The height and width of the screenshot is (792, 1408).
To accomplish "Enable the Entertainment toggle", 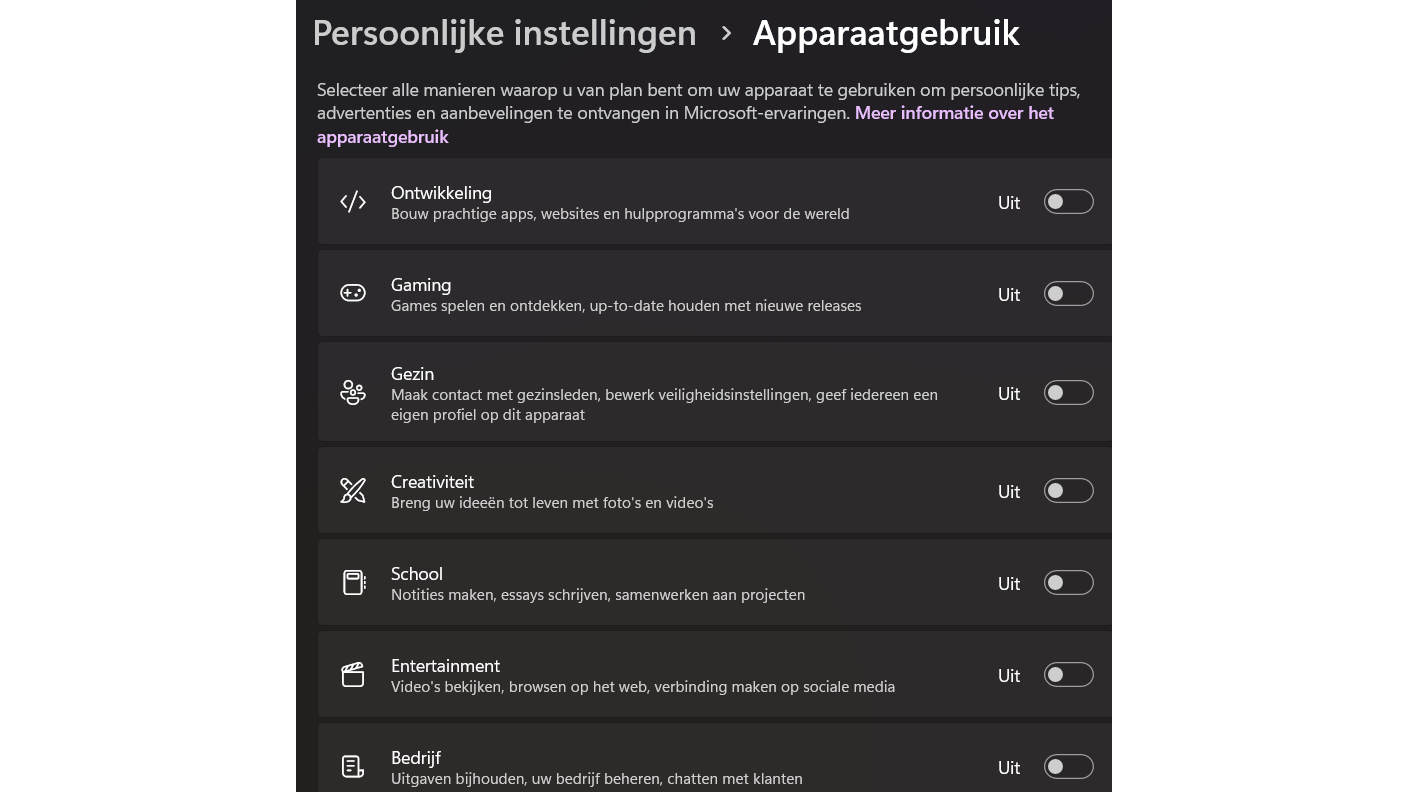I will click(1068, 675).
